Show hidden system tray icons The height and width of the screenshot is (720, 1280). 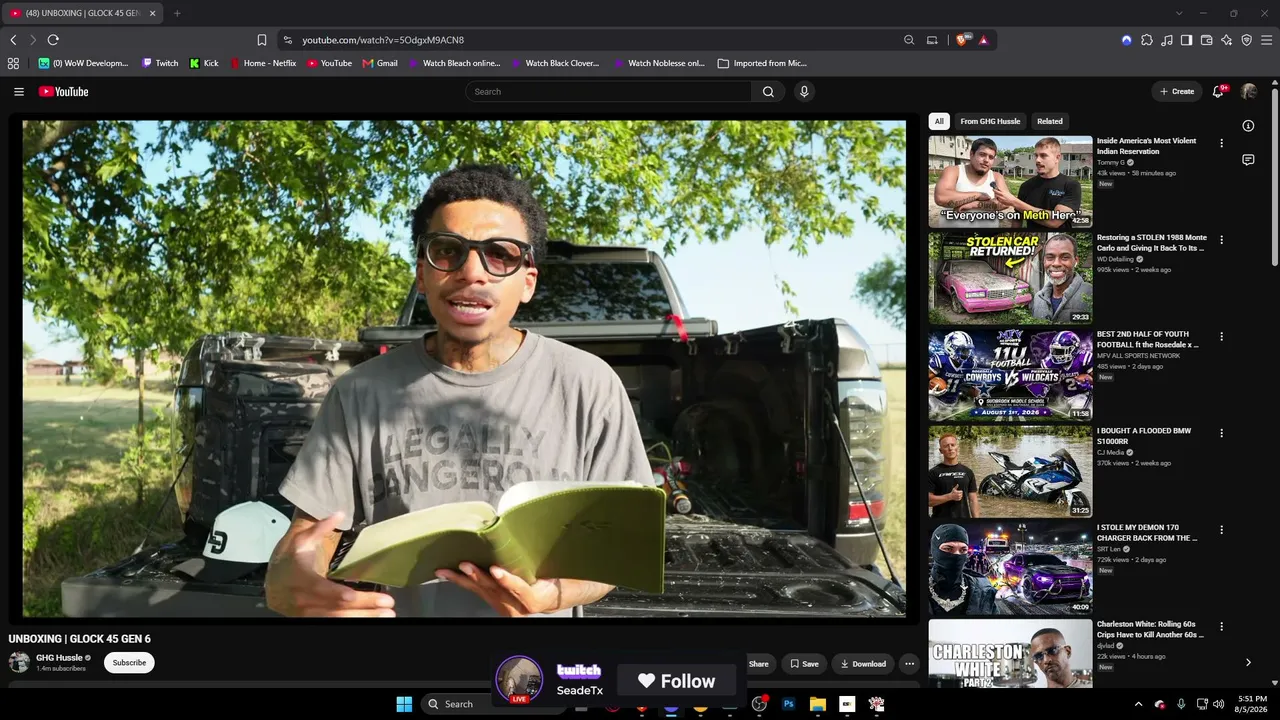(x=1138, y=704)
